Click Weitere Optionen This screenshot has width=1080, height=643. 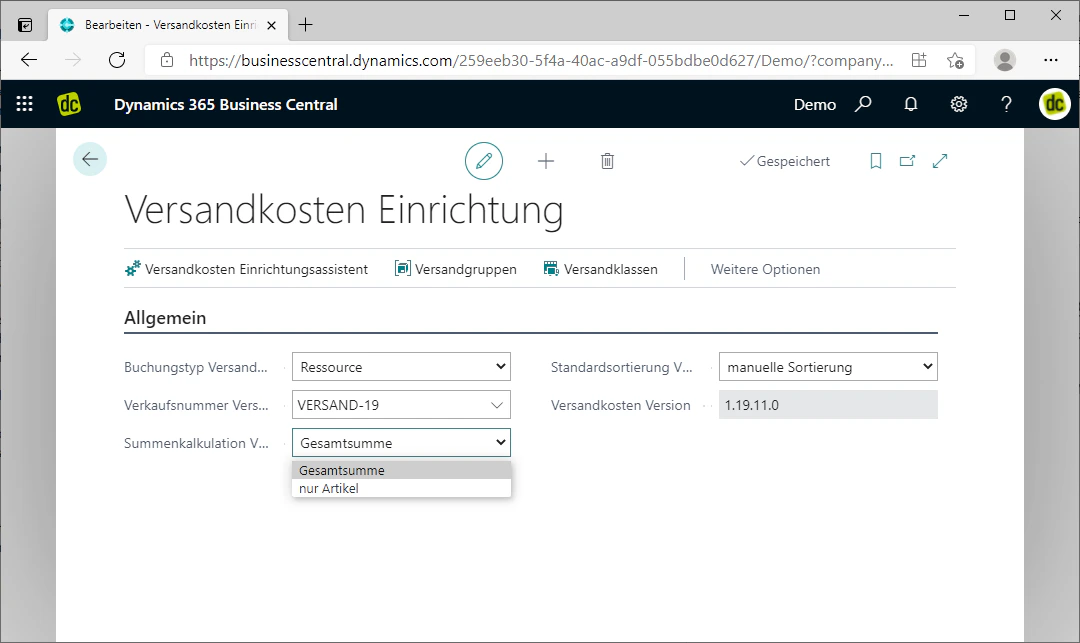[x=765, y=269]
